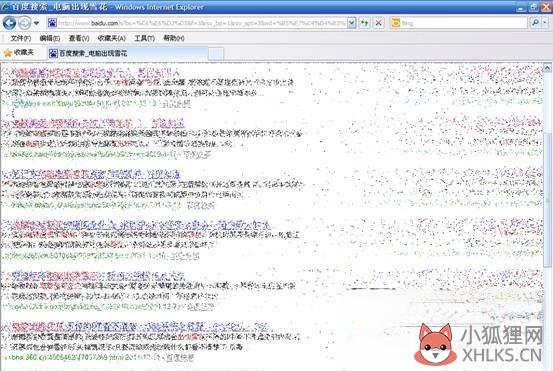The image size is (553, 371).
Task: Open the 查看(V) menu
Action: click(79, 38)
